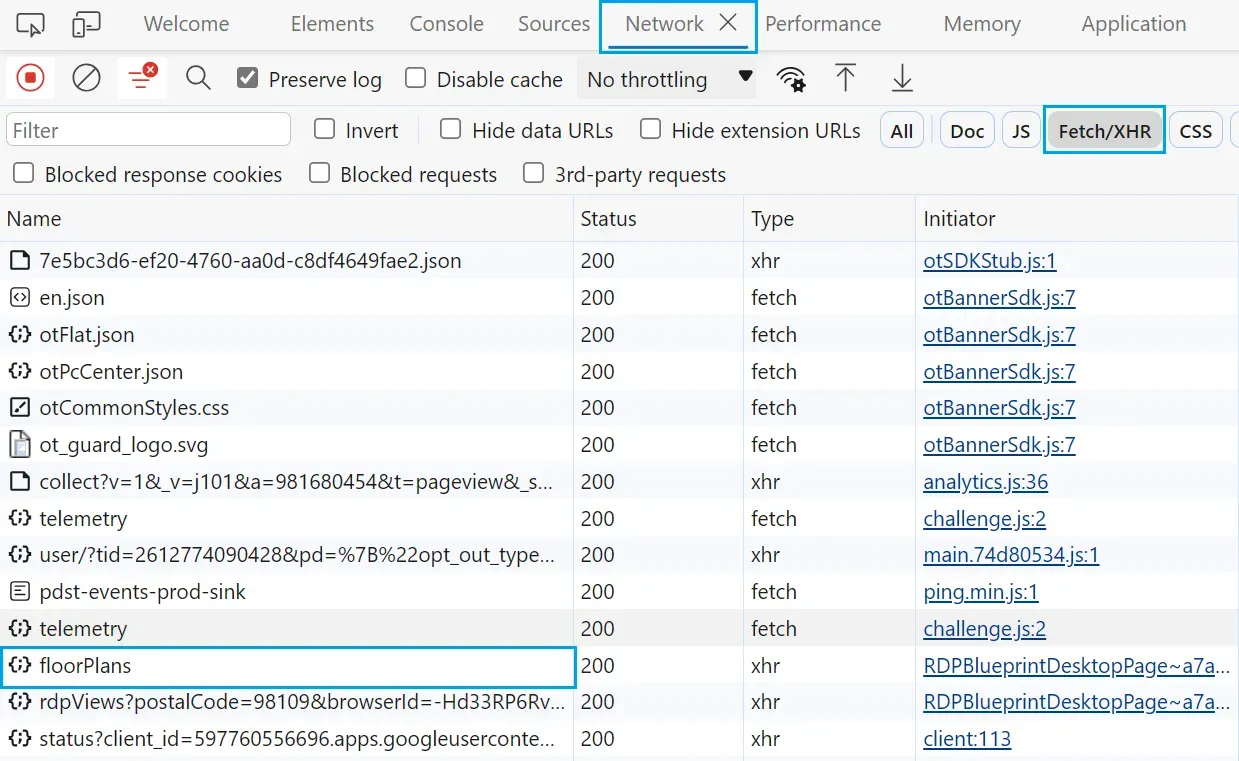The width and height of the screenshot is (1239, 761).
Task: Open the challenge.js:2 initiator link
Action: point(983,519)
